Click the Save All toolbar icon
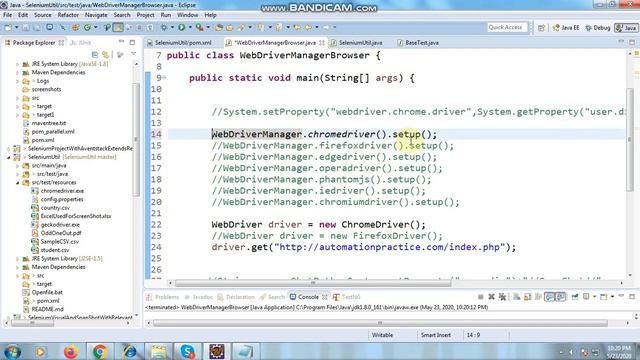The height and width of the screenshot is (360, 640). [37, 27]
